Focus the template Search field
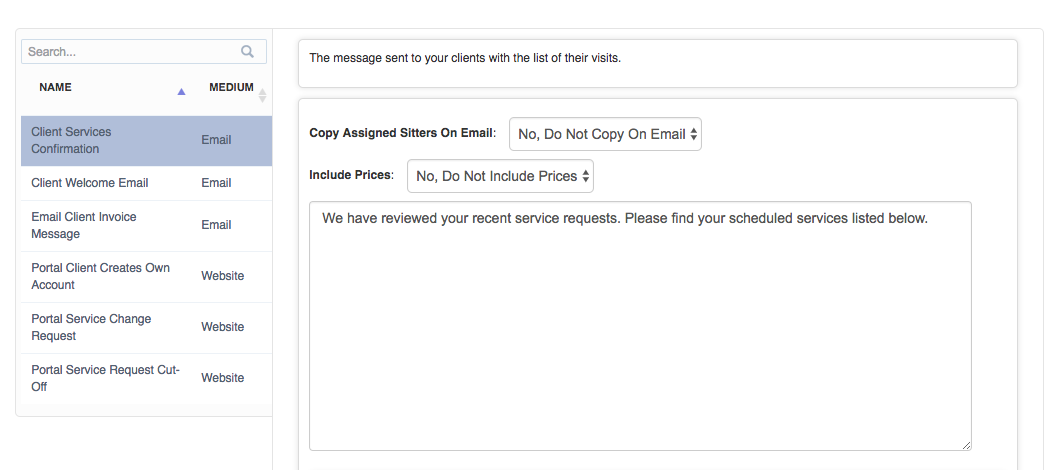 coord(144,51)
